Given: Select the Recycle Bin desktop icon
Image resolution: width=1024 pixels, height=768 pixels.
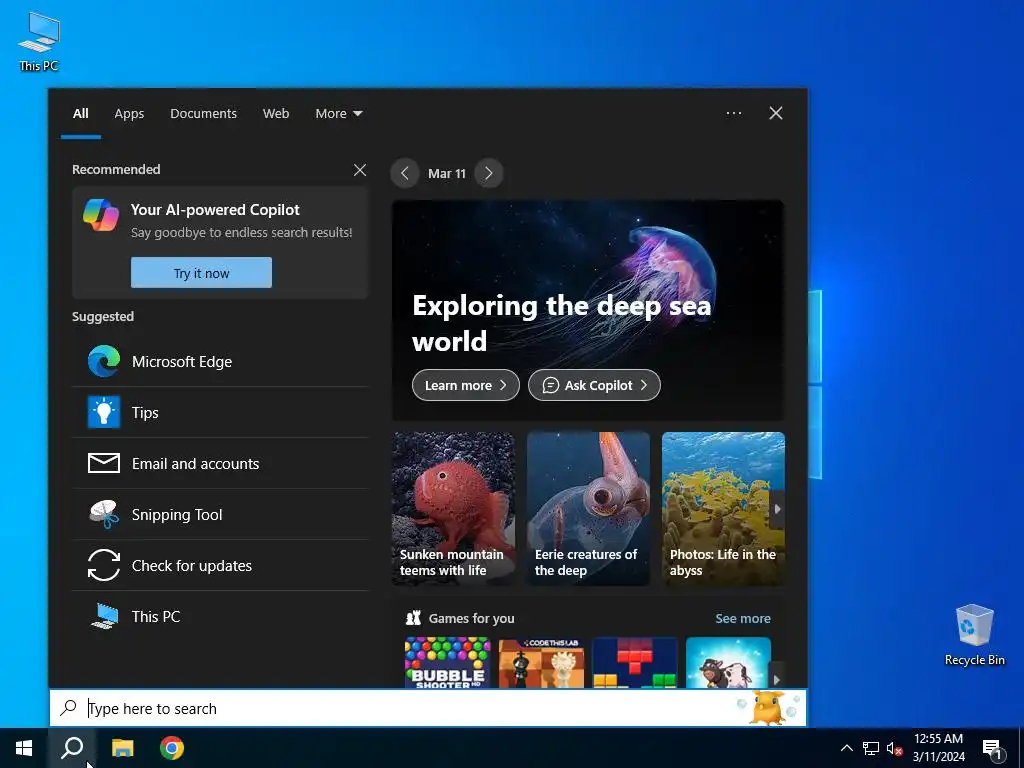Looking at the screenshot, I should (x=974, y=635).
